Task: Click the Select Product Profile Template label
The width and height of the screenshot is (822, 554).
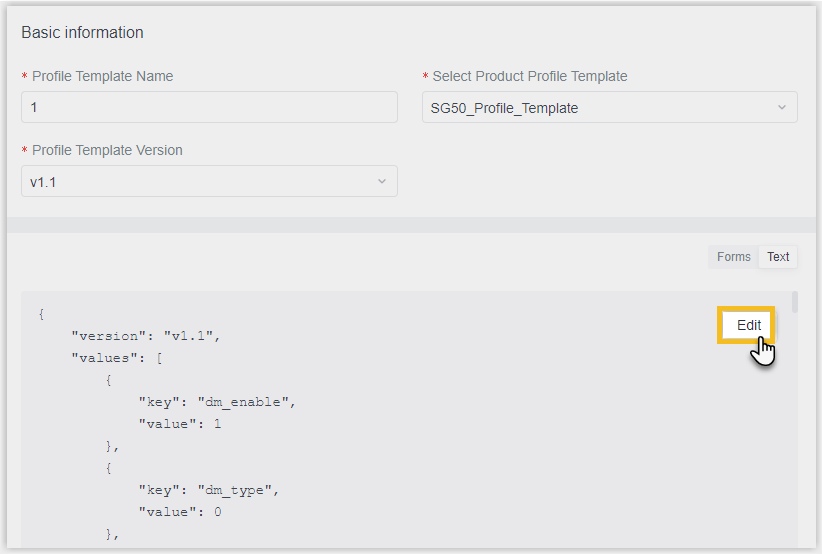Action: 529,77
